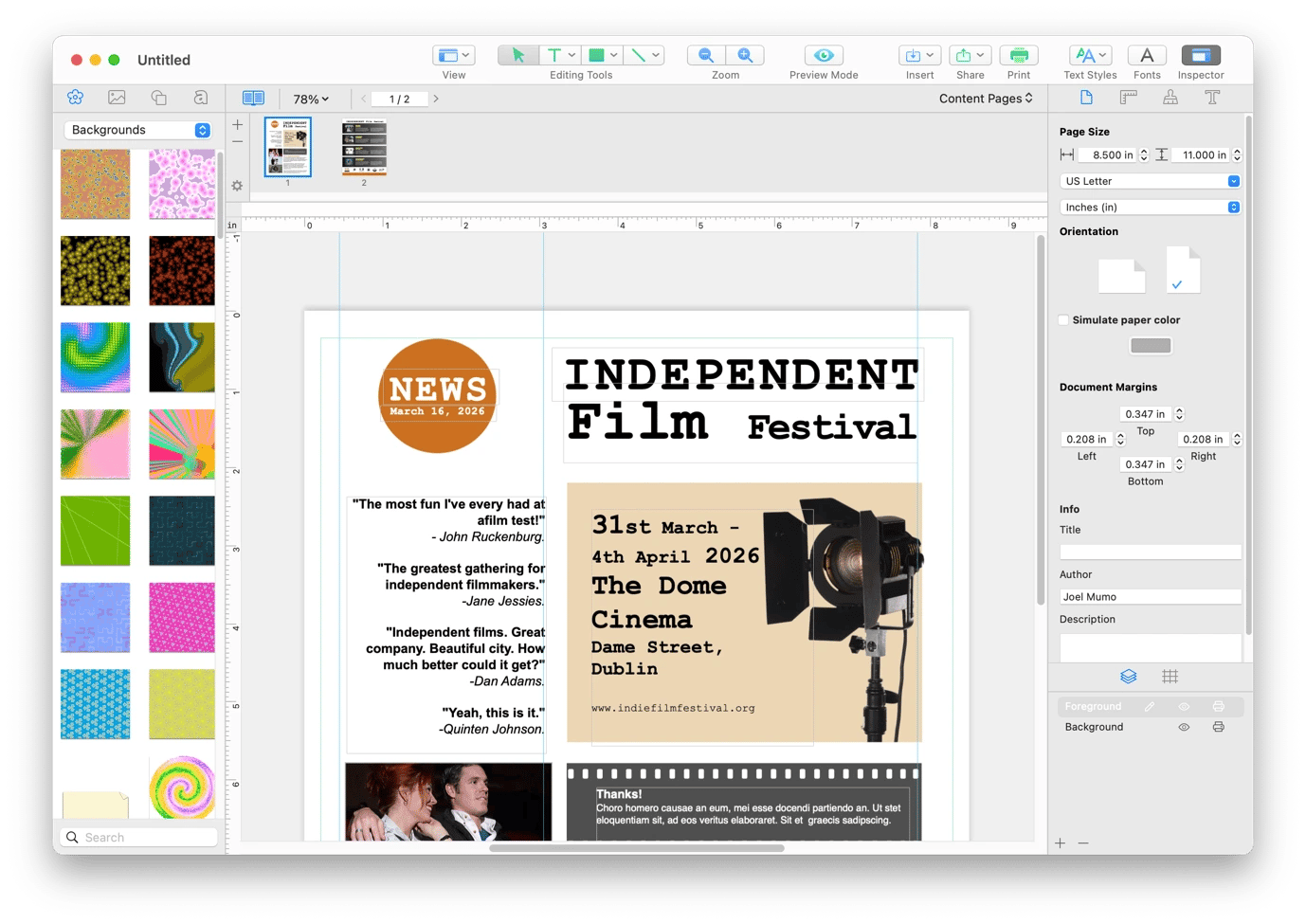
Task: Open the clipart flower tab in source panel
Action: pyautogui.click(x=76, y=97)
